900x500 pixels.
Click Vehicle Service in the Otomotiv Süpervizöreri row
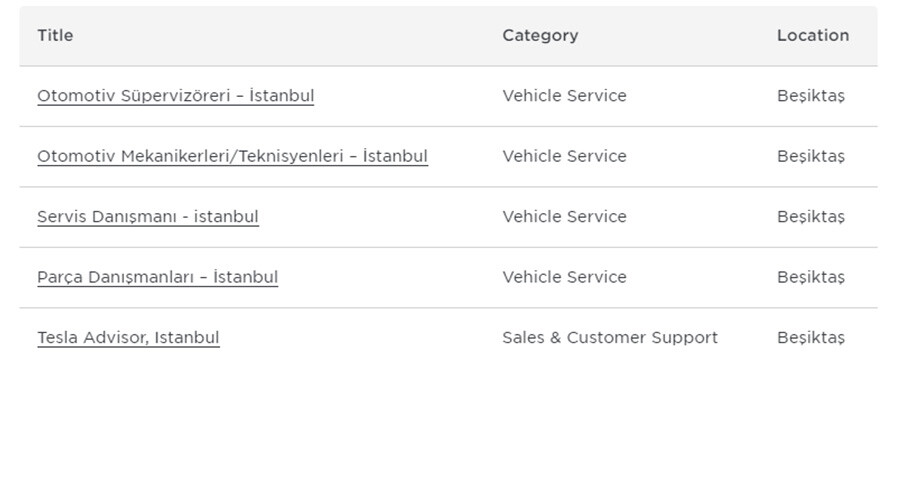[x=564, y=96]
